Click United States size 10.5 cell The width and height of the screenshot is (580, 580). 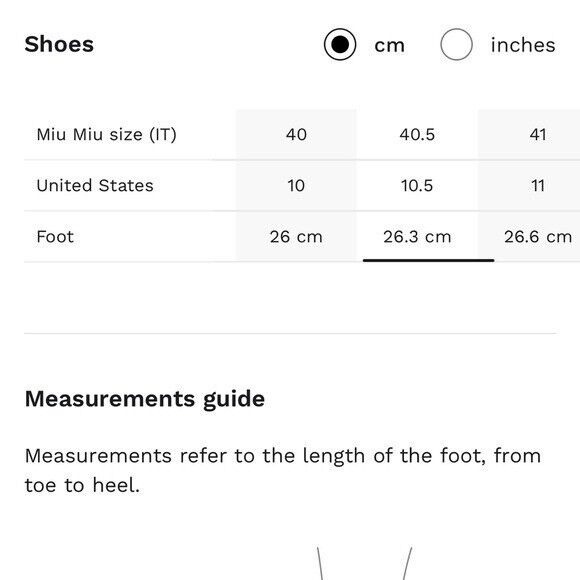pyautogui.click(x=417, y=185)
